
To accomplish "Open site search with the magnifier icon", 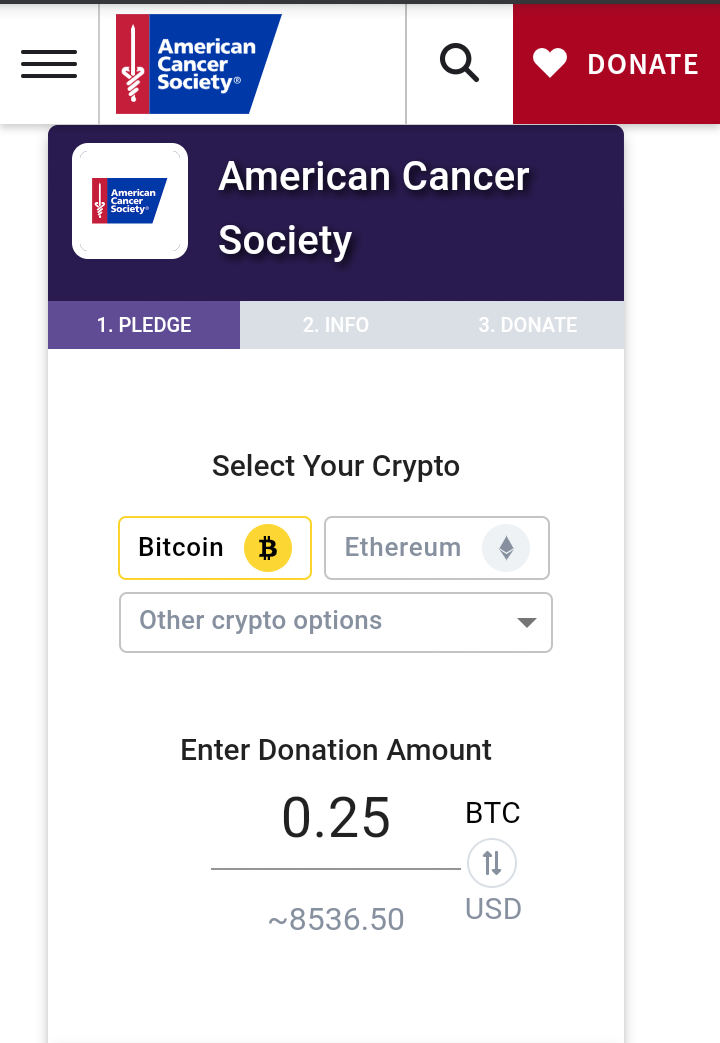I will click(459, 63).
